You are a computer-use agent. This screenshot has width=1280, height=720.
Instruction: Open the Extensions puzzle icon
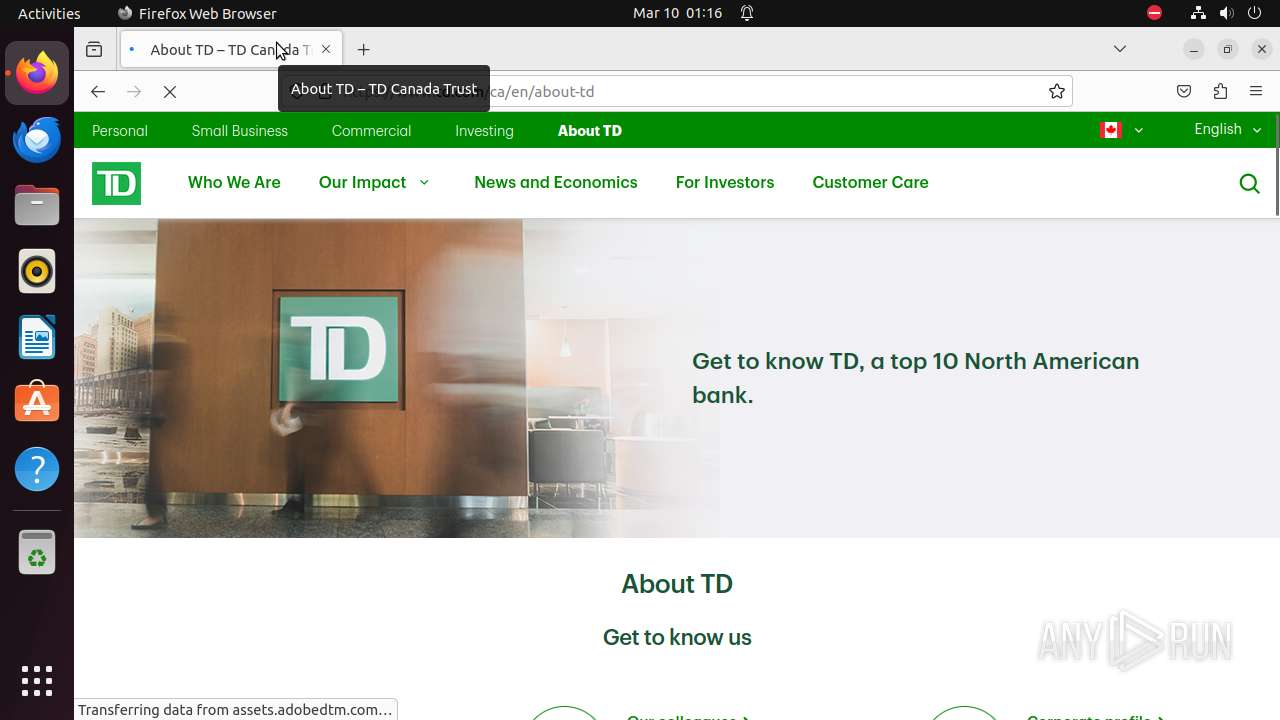click(x=1220, y=91)
